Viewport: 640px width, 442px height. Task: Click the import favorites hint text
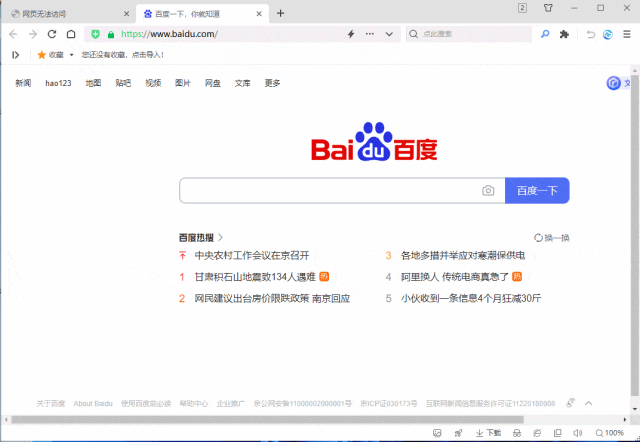coord(122,55)
